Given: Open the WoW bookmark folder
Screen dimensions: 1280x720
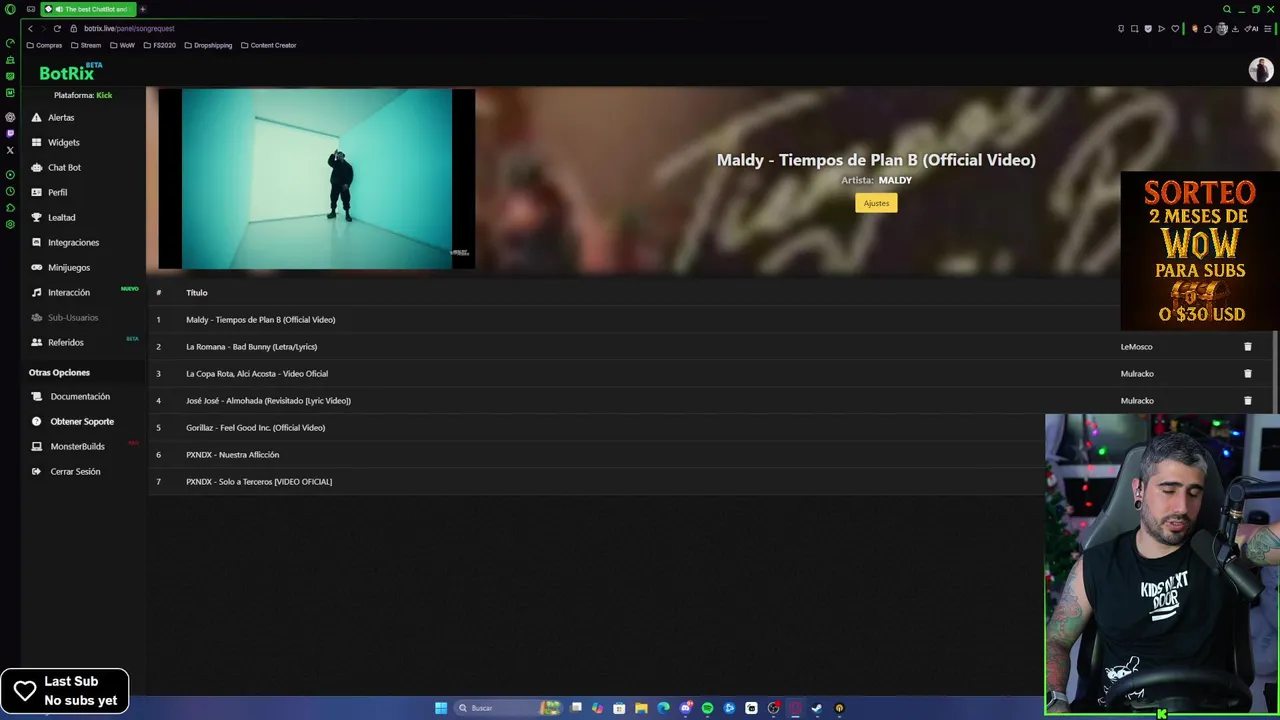Looking at the screenshot, I should click(122, 45).
